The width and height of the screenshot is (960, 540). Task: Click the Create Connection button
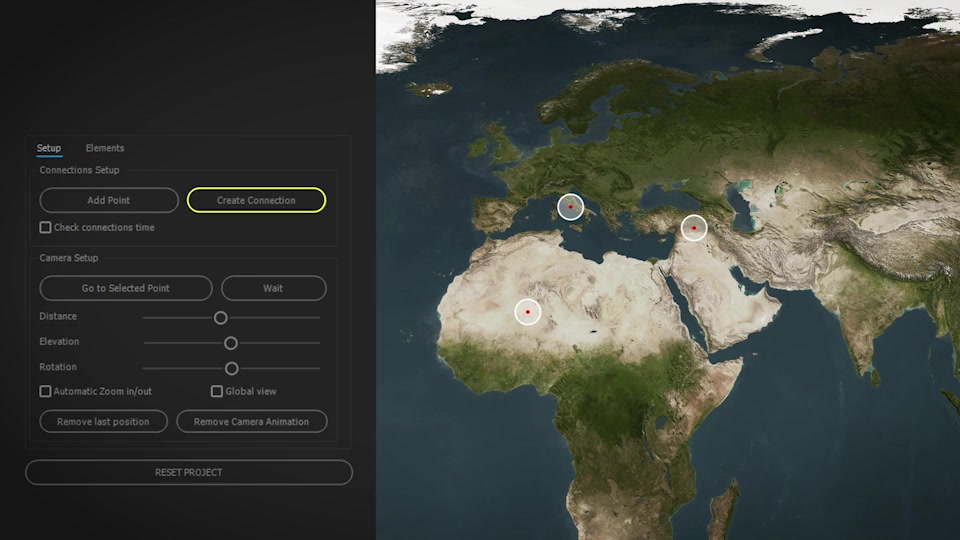click(x=256, y=200)
